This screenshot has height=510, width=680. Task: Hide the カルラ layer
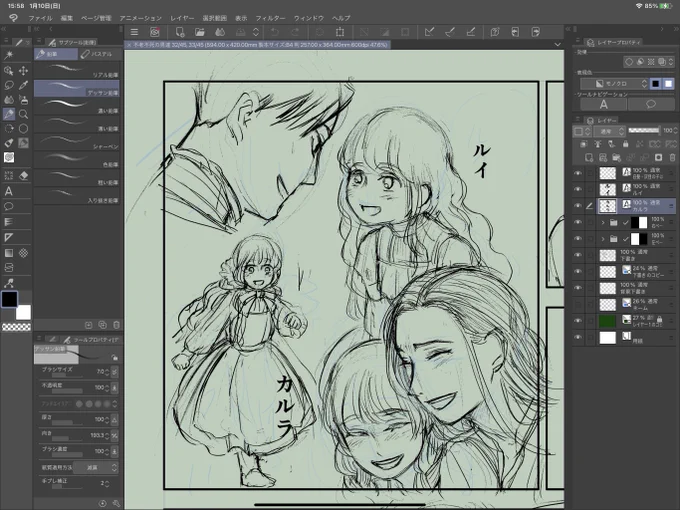(578, 206)
